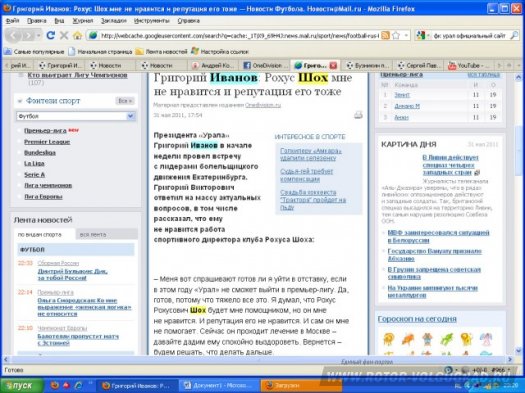Image resolution: width=525 pixels, height=393 pixels.
Task: Click the Gemini horoscope sign icon
Action: (x=428, y=339)
